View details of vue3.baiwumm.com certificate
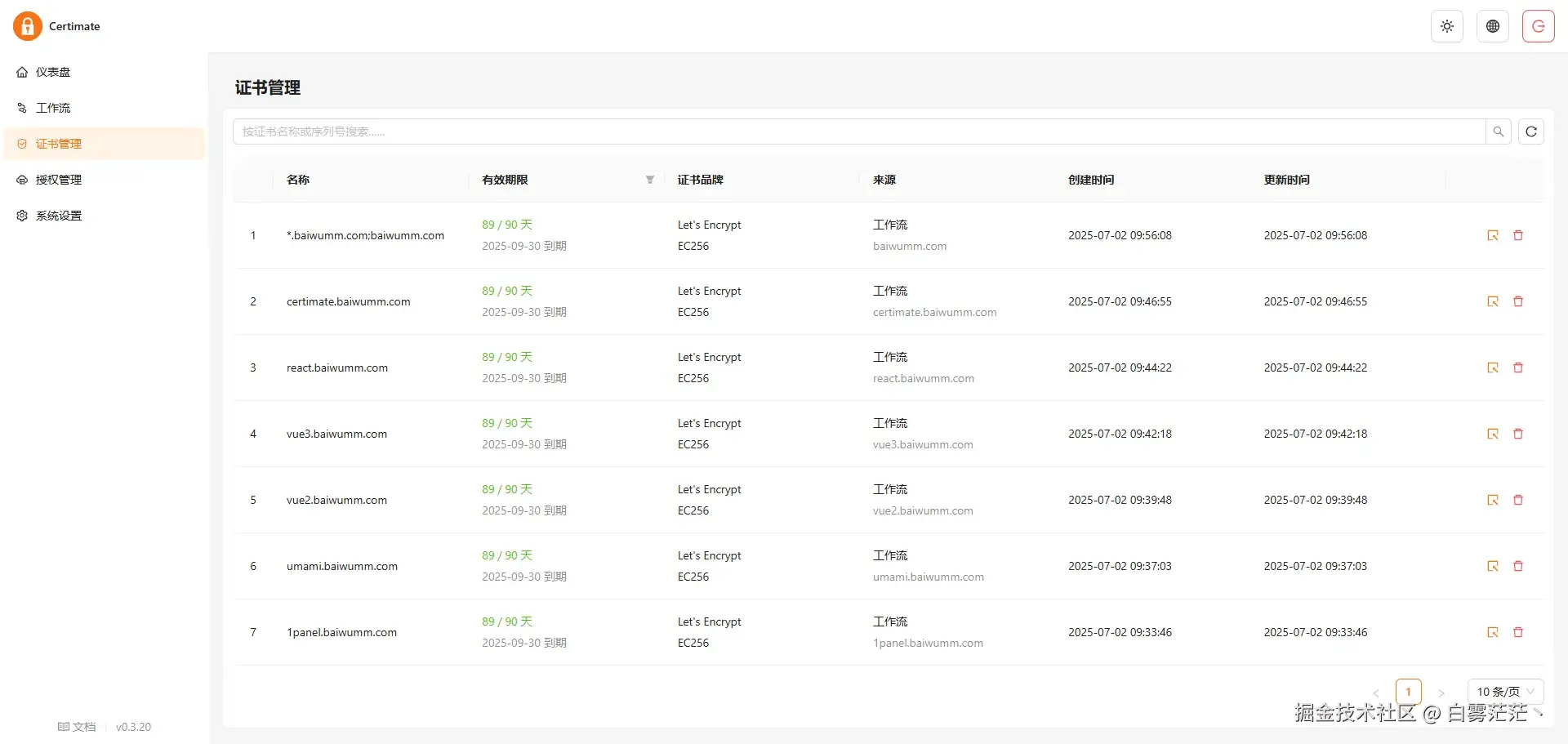The width and height of the screenshot is (1568, 744). tap(1493, 434)
